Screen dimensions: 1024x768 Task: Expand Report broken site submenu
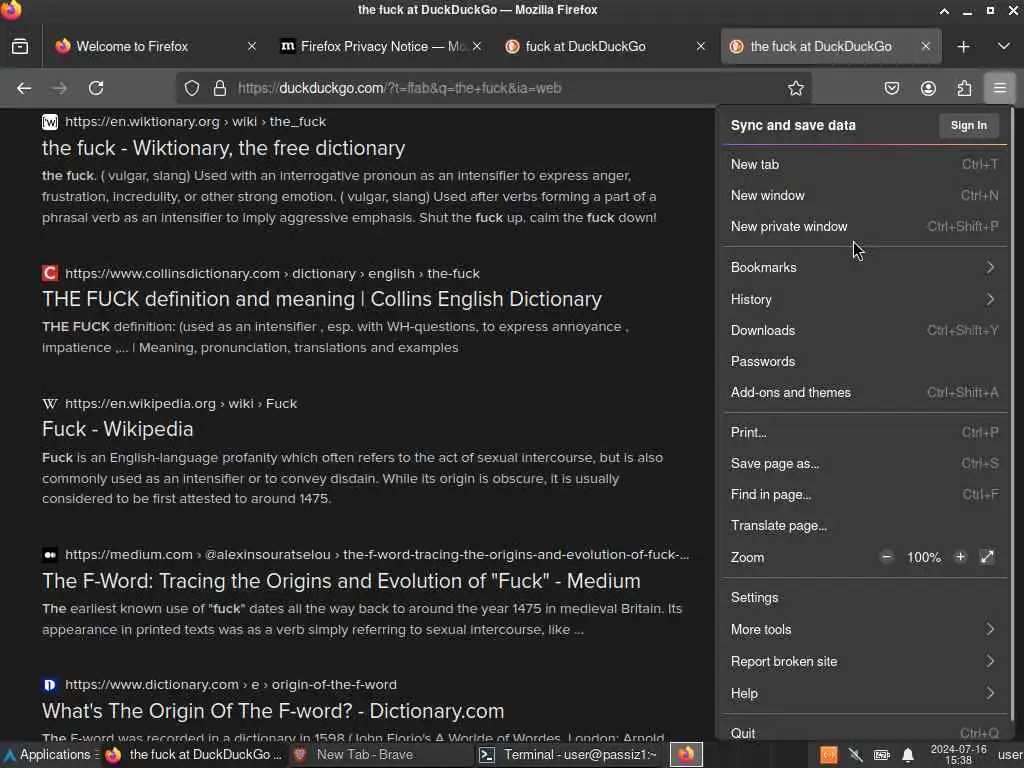(x=865, y=662)
